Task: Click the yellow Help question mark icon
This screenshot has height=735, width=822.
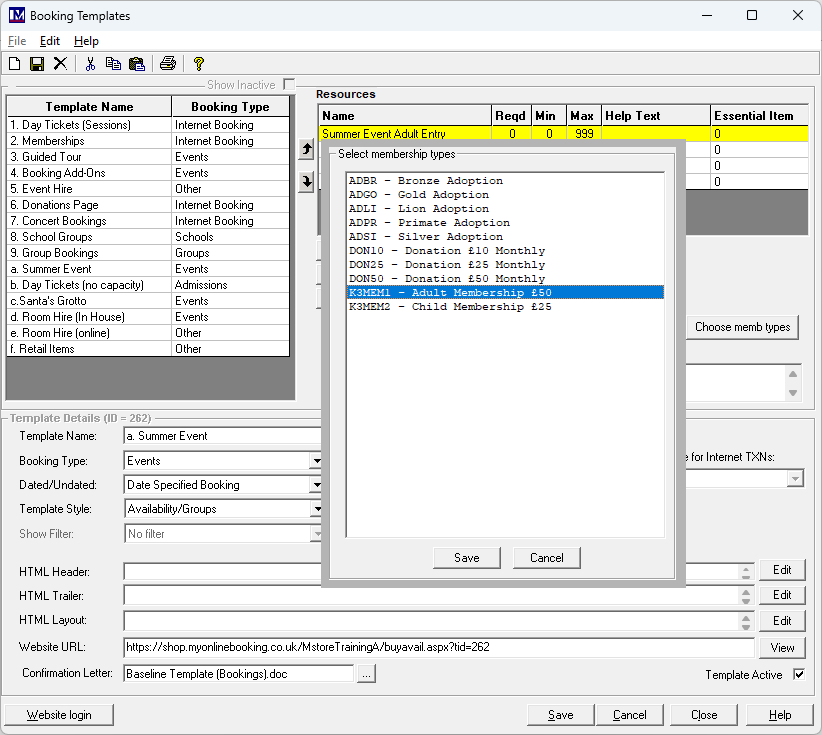Action: pyautogui.click(x=199, y=64)
